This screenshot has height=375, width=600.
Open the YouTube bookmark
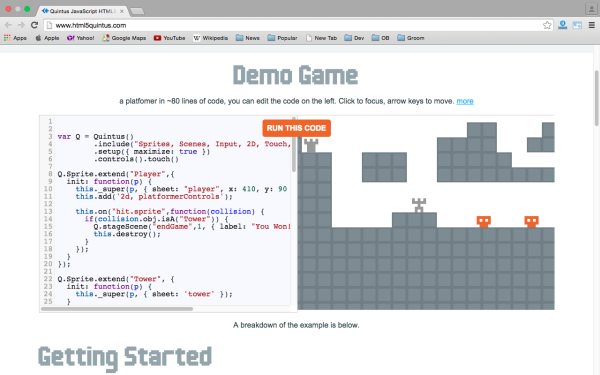point(170,38)
